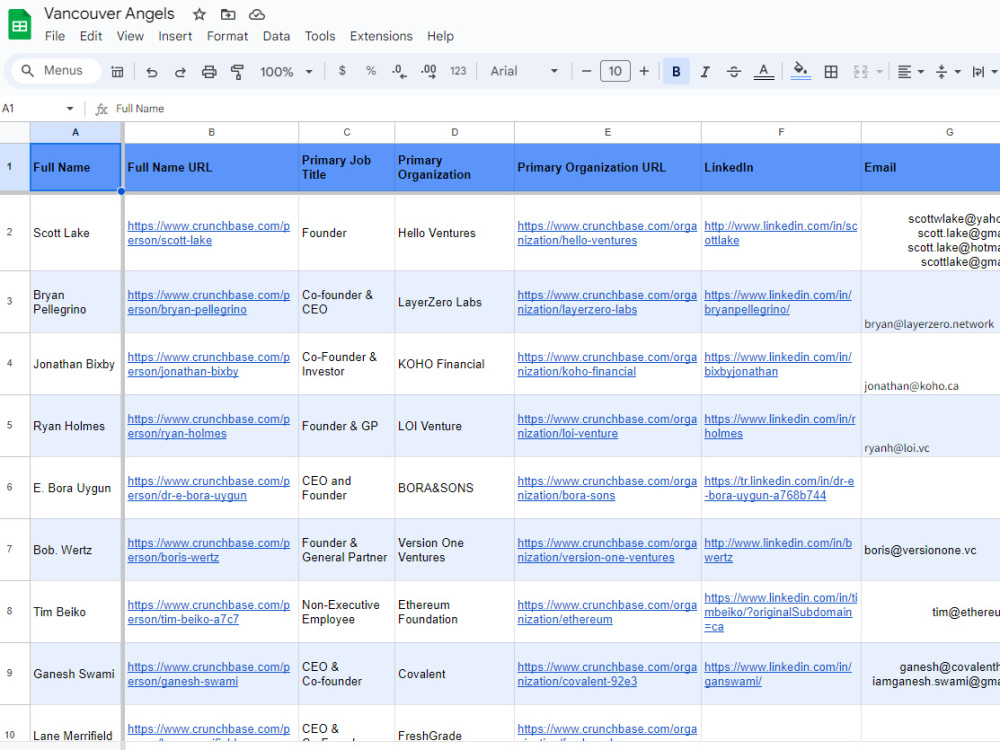Open the text color picker
This screenshot has width=1000, height=750.
763,71
